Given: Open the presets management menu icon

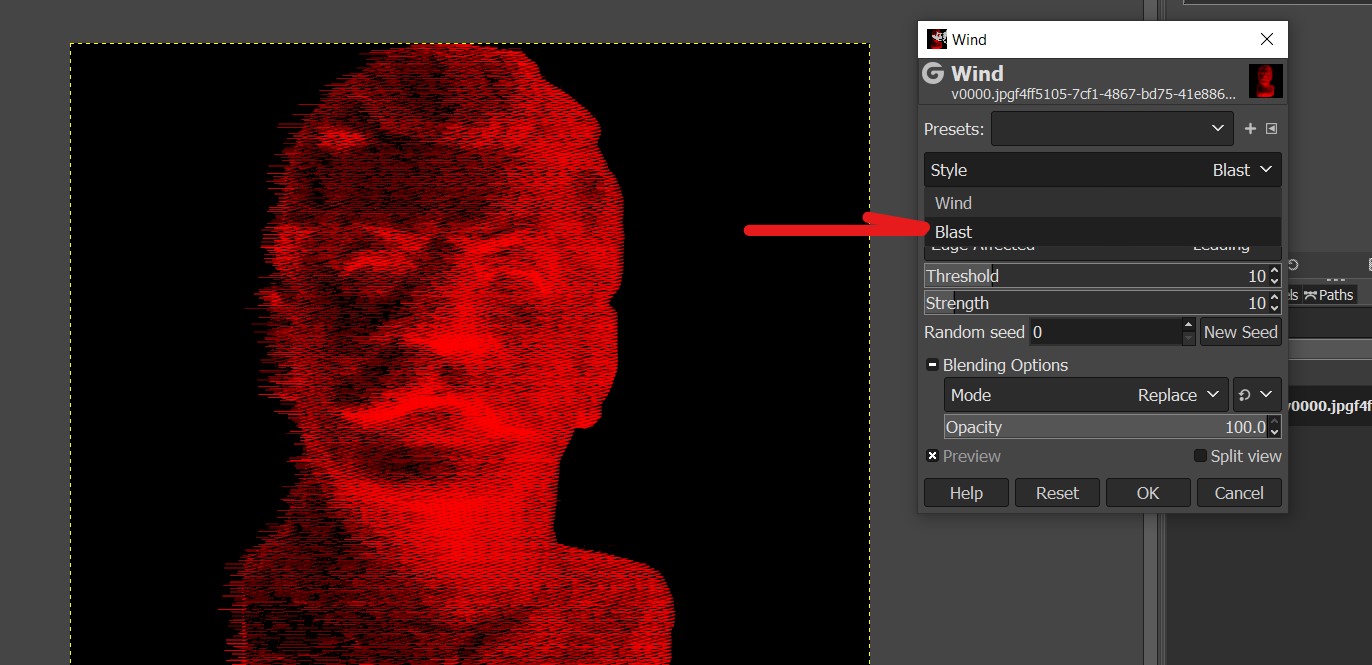Looking at the screenshot, I should 1271,129.
